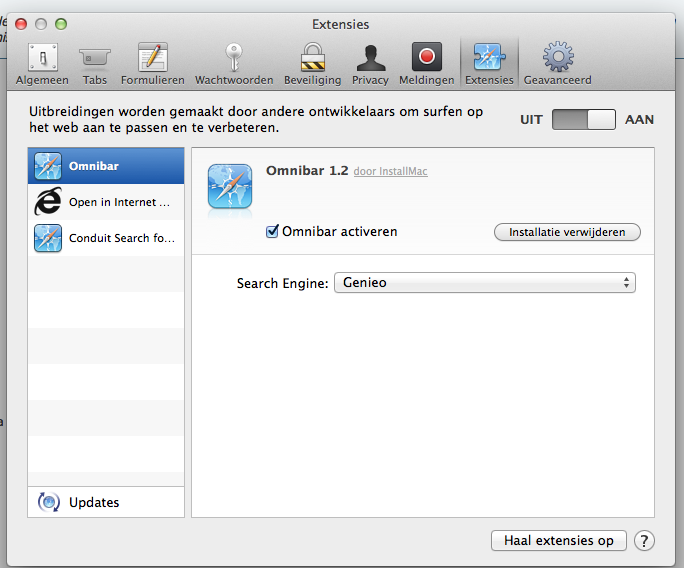684x568 pixels.
Task: Select Open in Internet extension row
Action: (x=106, y=202)
